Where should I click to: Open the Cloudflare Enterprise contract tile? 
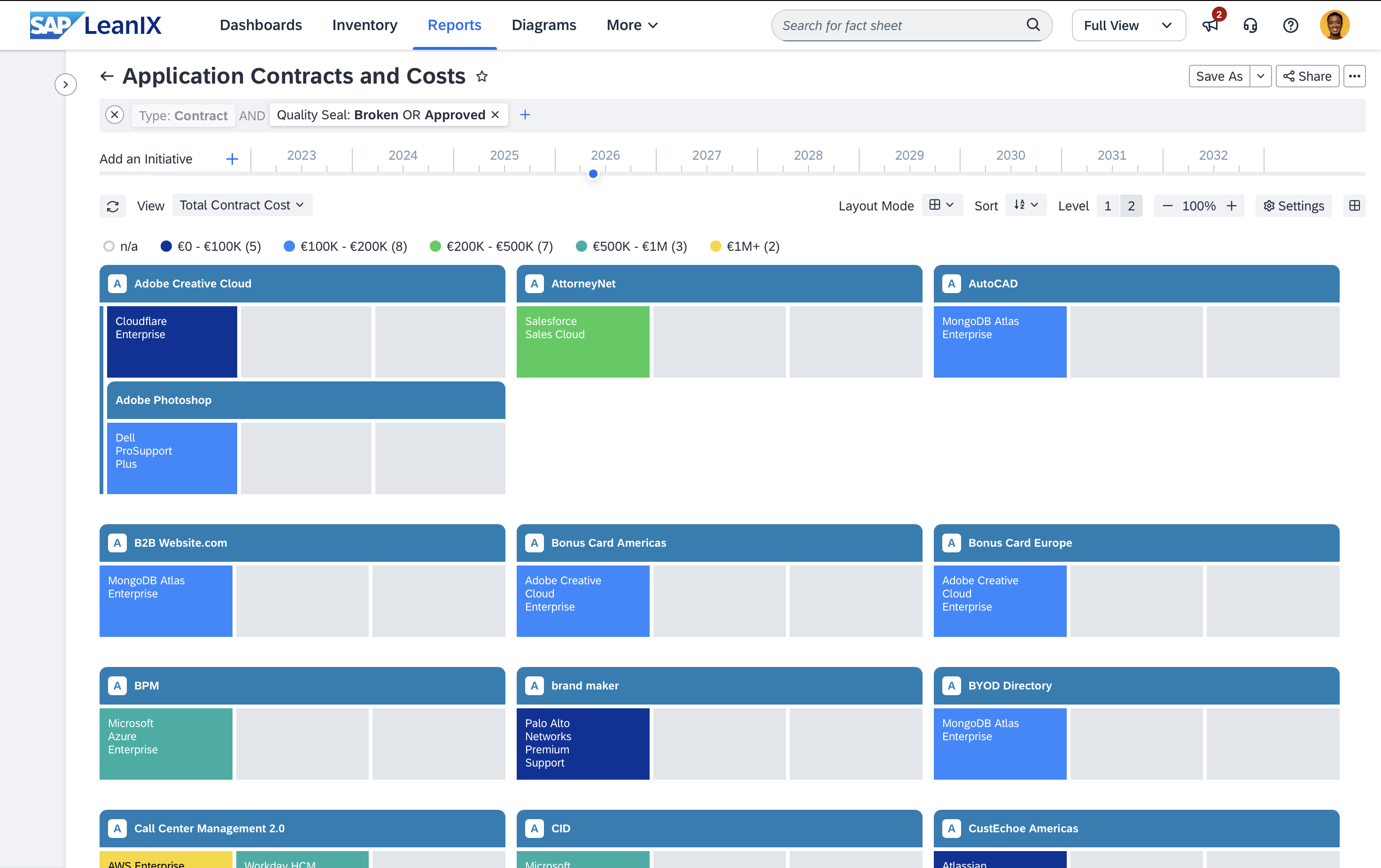tap(172, 341)
